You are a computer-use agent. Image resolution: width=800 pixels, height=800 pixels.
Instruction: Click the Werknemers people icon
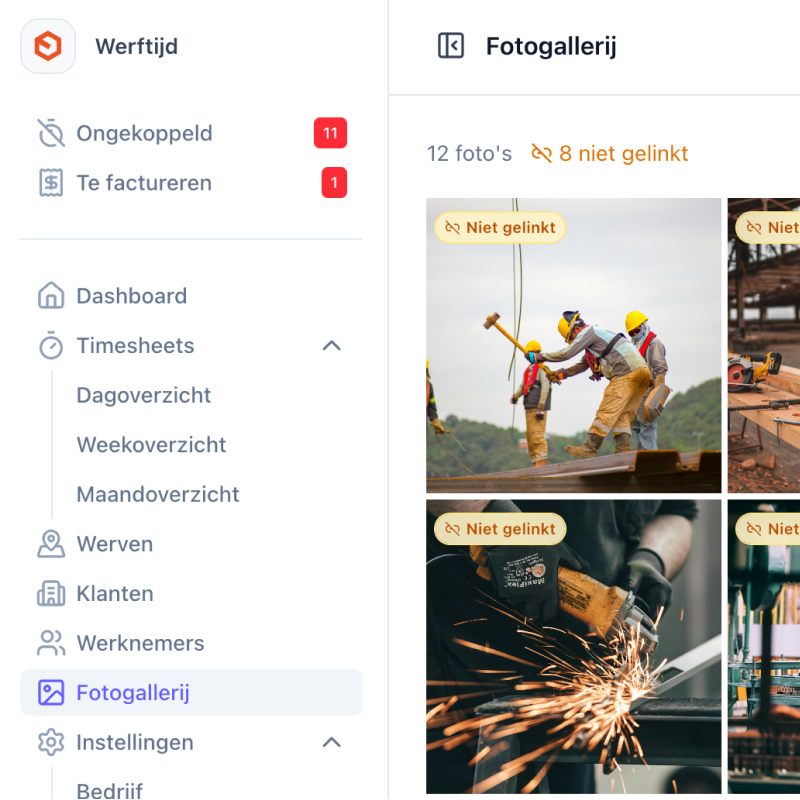pyautogui.click(x=51, y=643)
